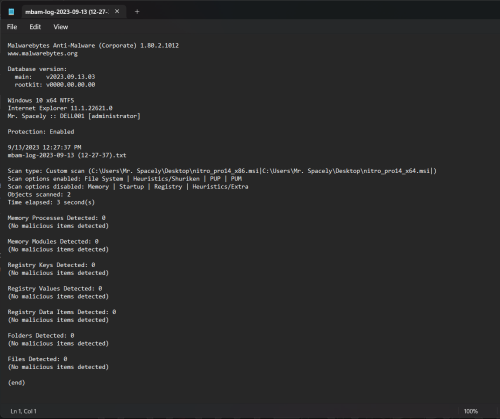500x419 pixels.
Task: Click the Internet Explorer 11.1.22621.0 line
Action: click(x=60, y=108)
